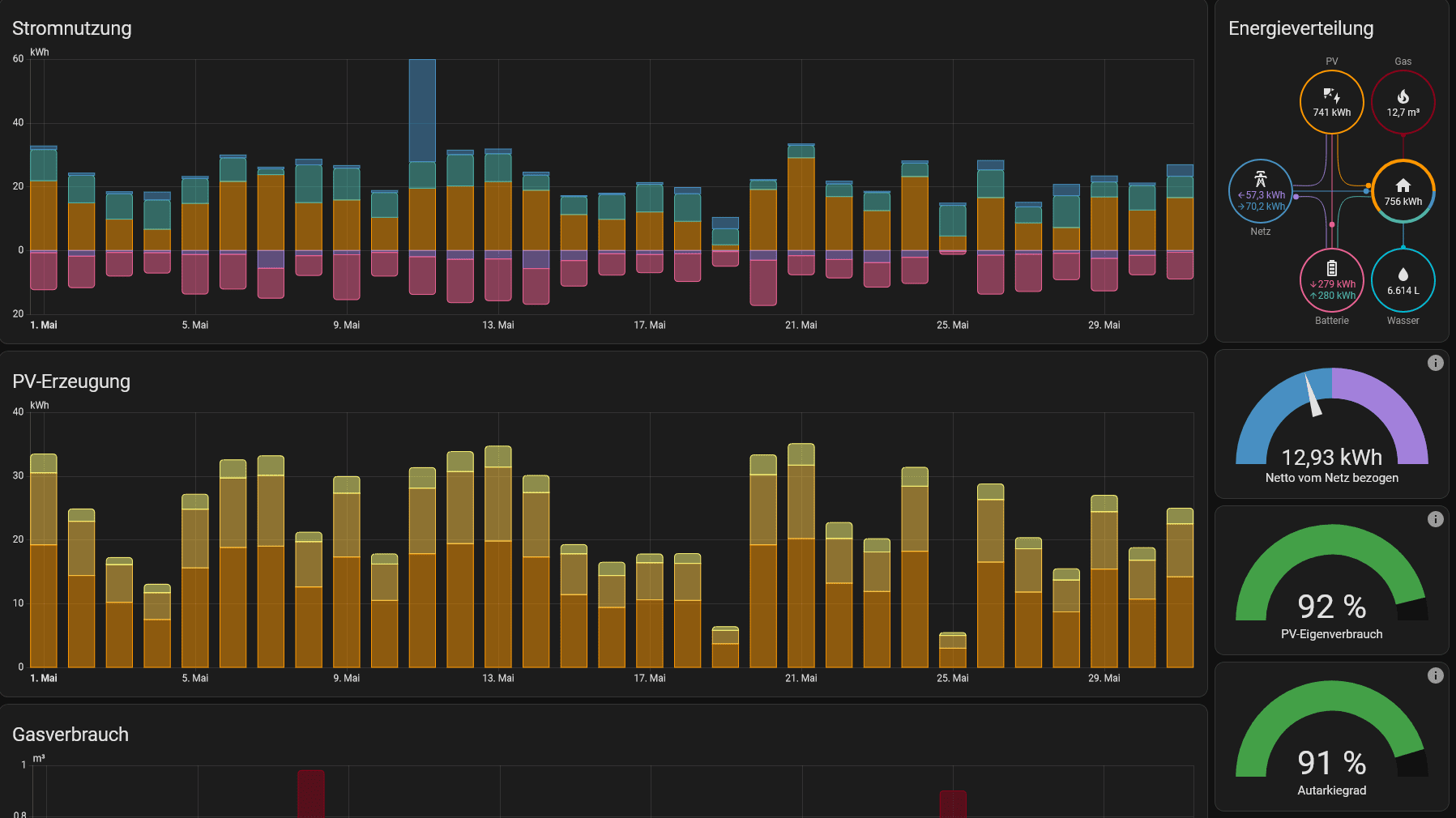Click the PV label above the solar circle
The height and width of the screenshot is (818, 1456).
pos(1332,62)
